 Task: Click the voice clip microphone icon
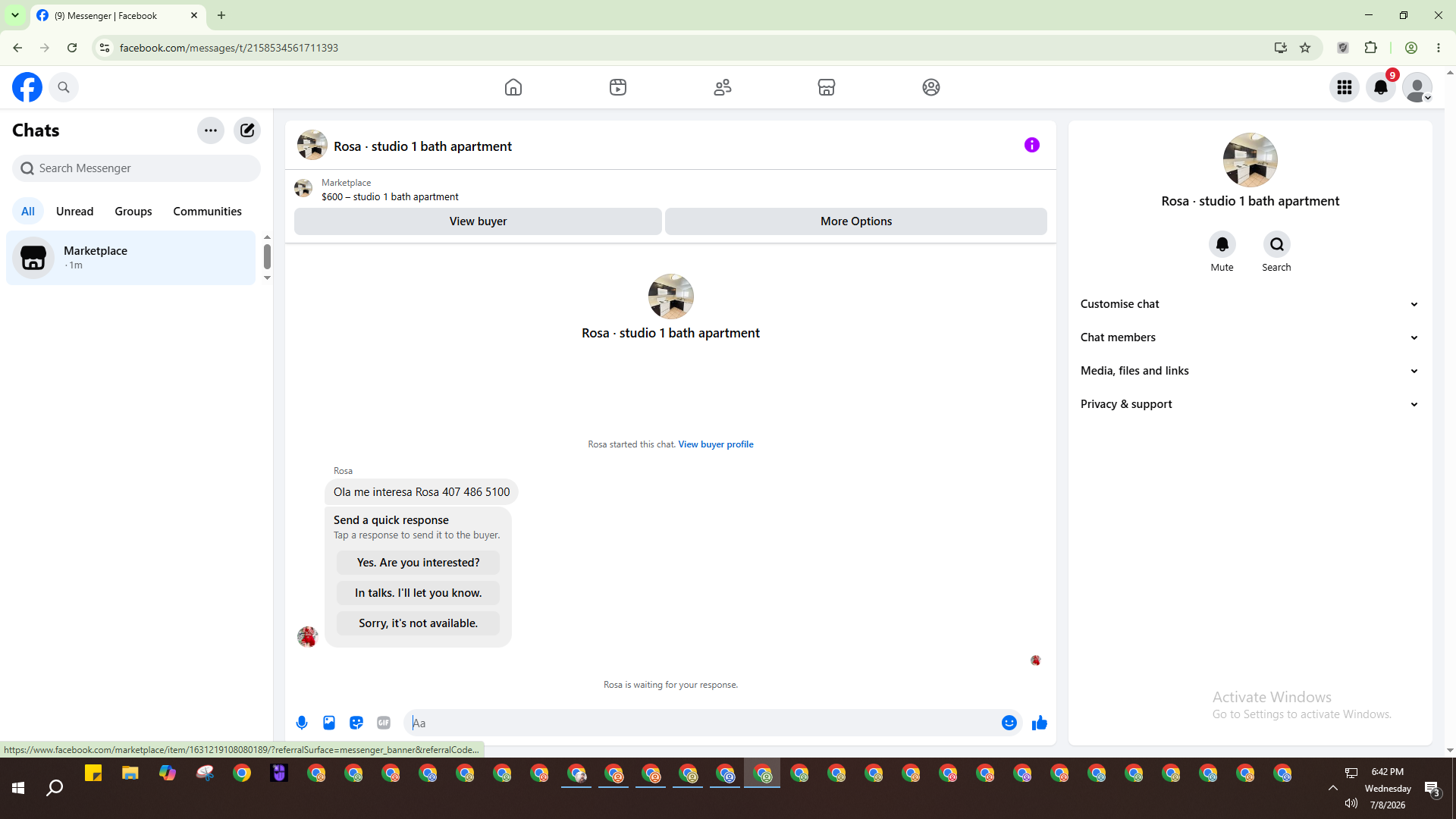[302, 723]
